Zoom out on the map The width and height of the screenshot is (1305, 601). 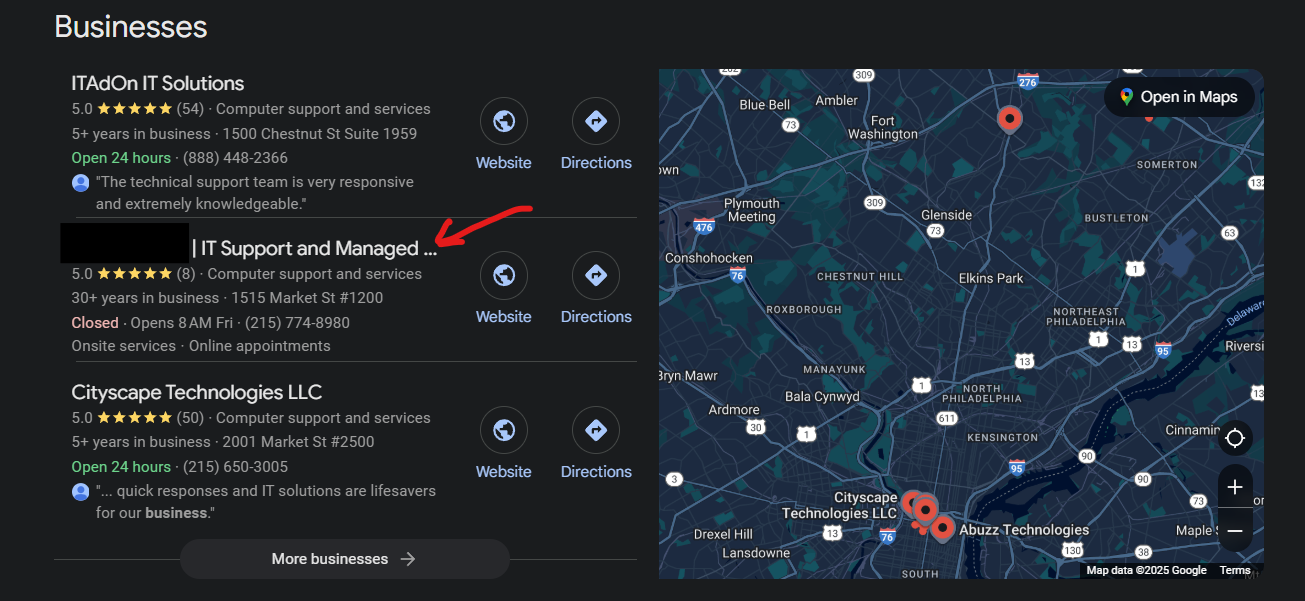point(1235,530)
